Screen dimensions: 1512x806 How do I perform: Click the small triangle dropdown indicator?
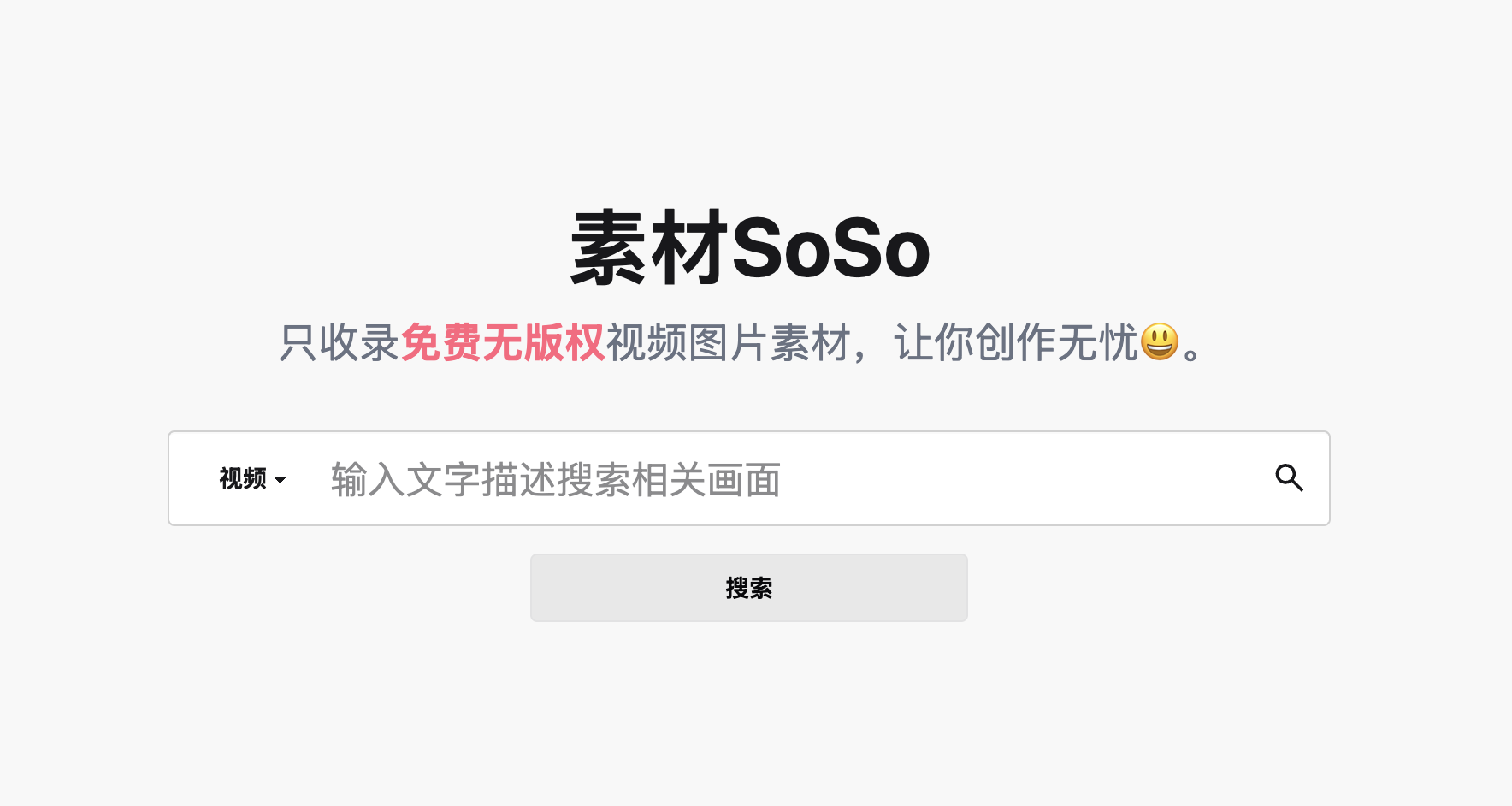click(x=280, y=480)
